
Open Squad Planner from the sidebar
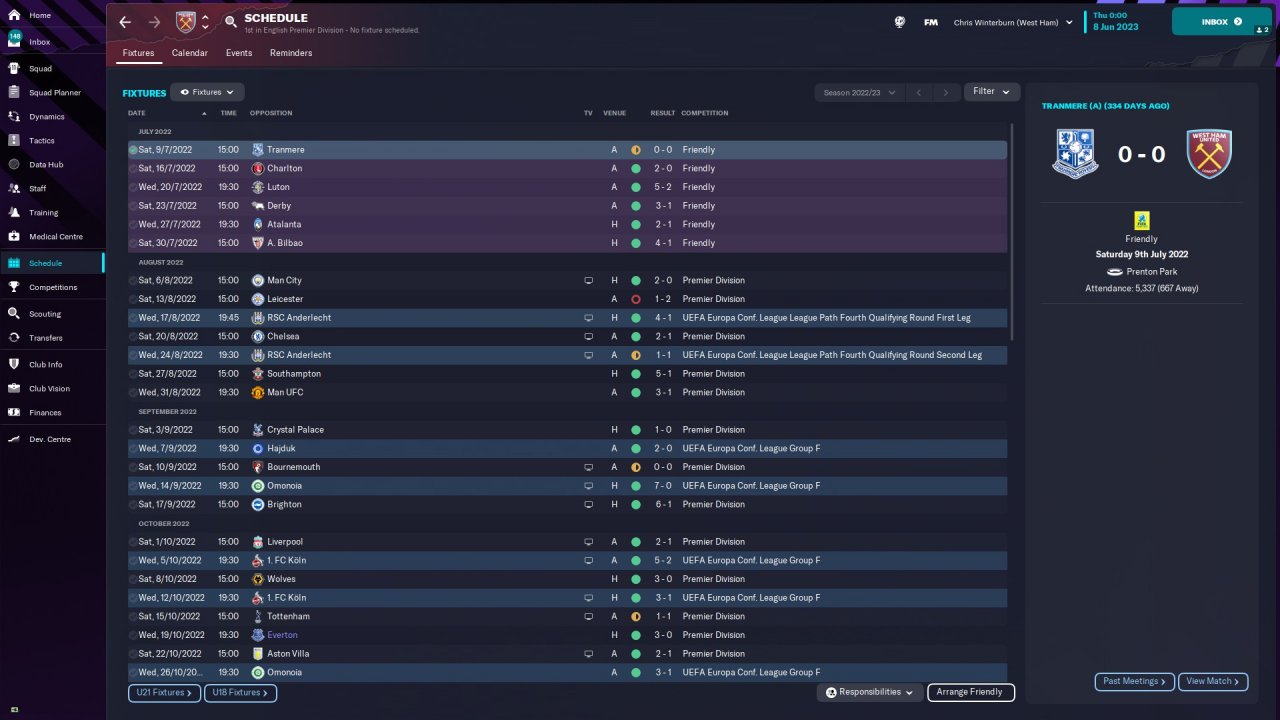click(55, 93)
